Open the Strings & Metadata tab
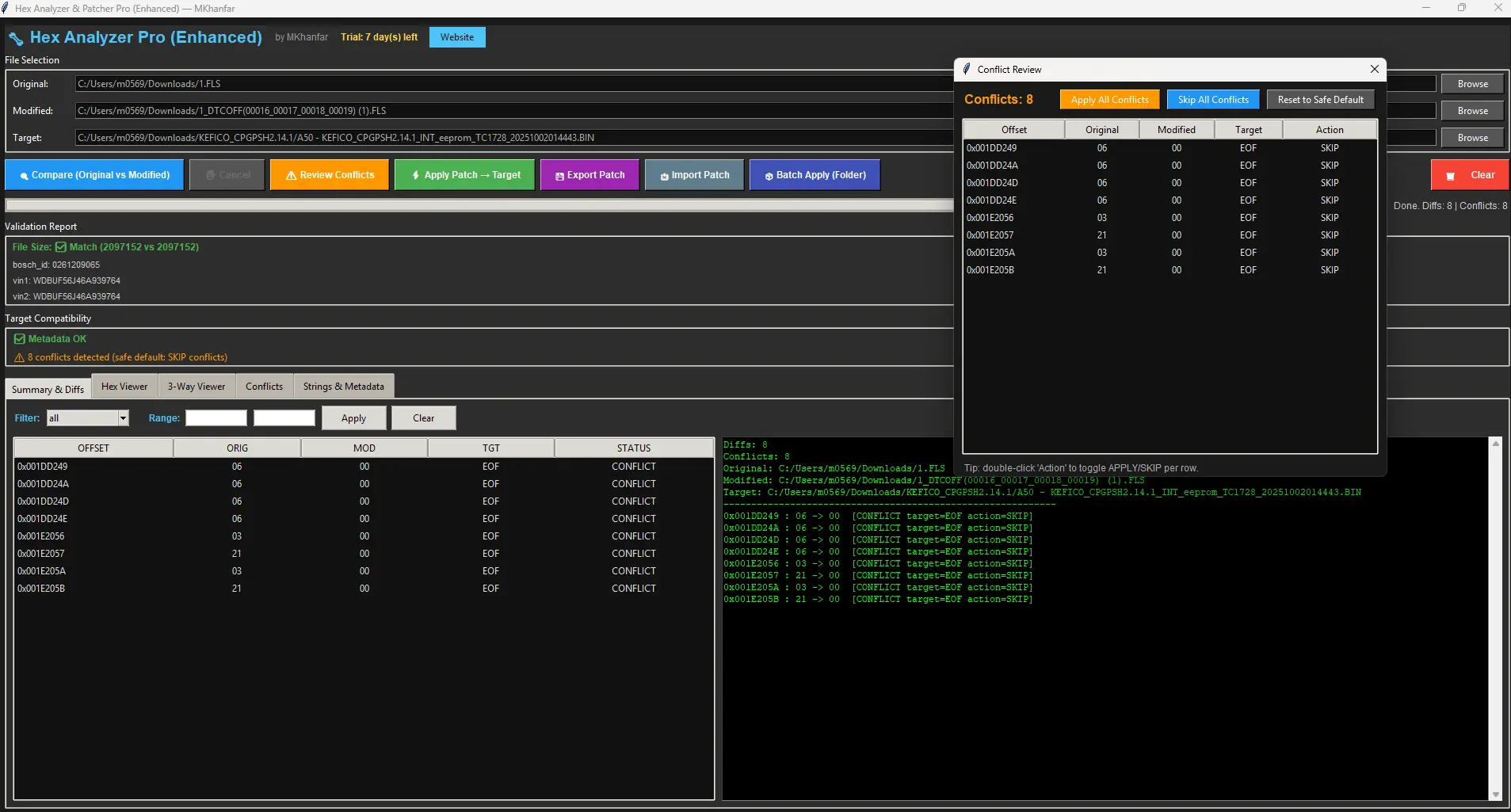1511x812 pixels. point(343,386)
